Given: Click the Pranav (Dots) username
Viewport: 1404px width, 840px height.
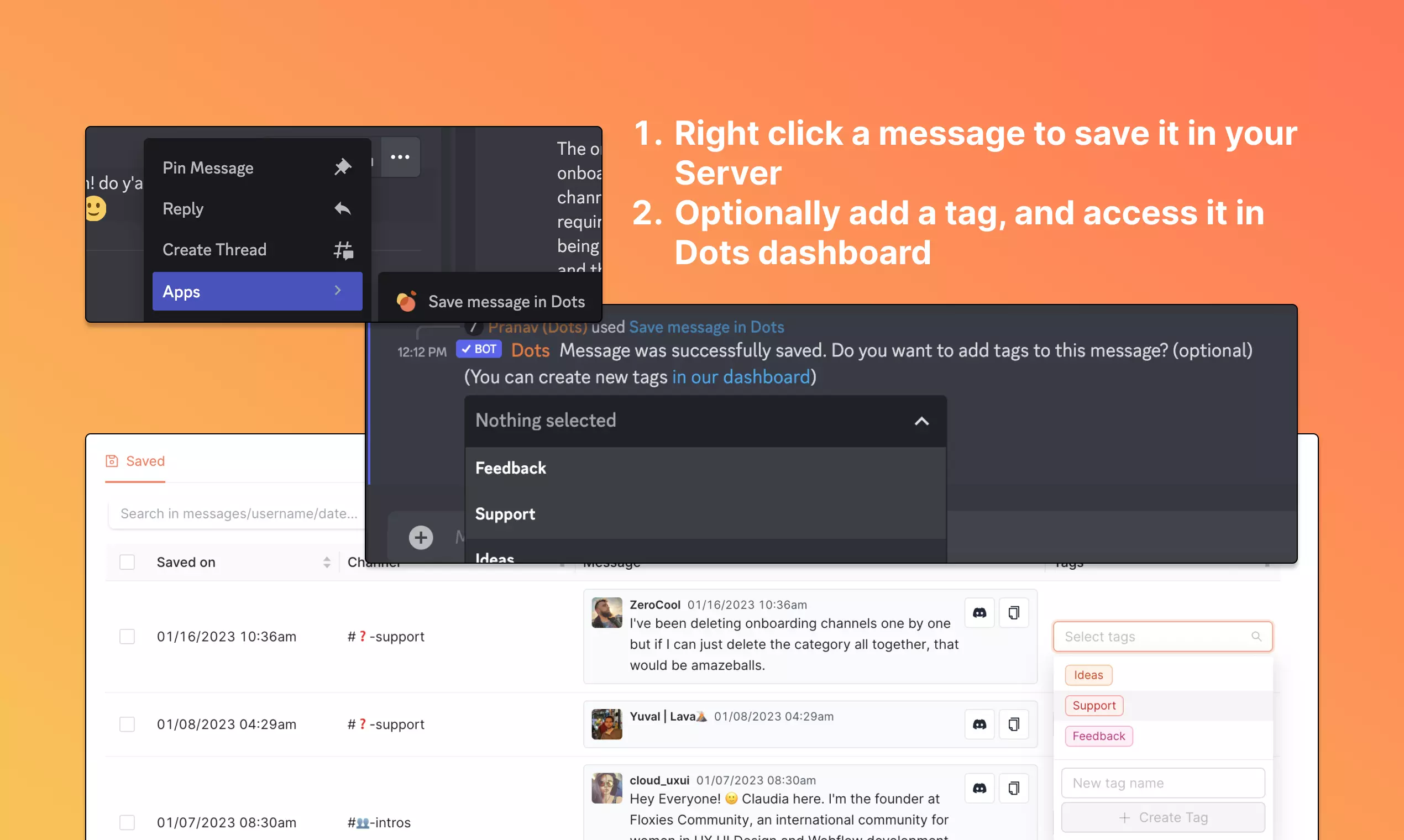Looking at the screenshot, I should click(x=537, y=327).
